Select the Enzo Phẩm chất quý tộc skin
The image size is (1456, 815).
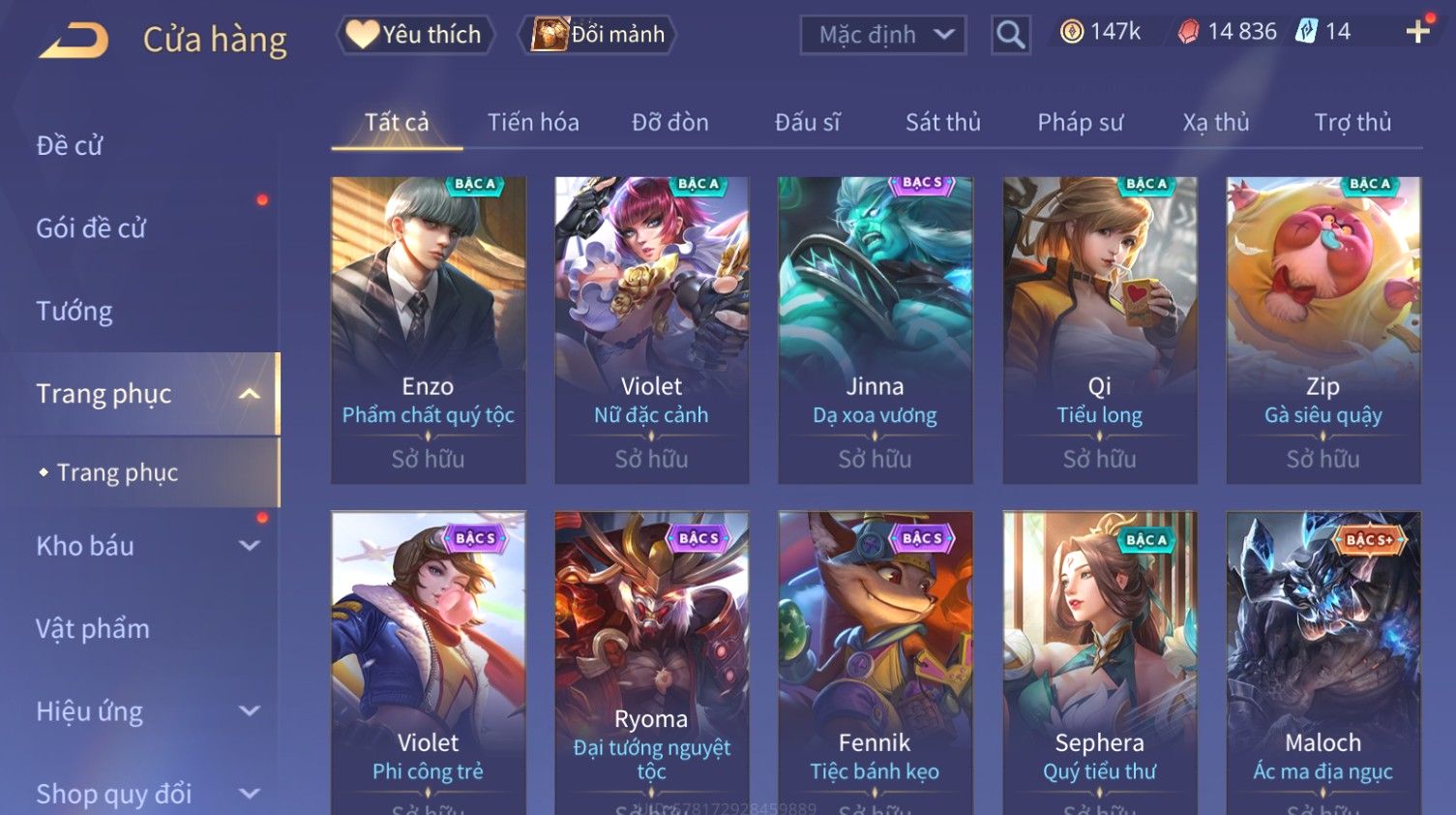tap(429, 330)
